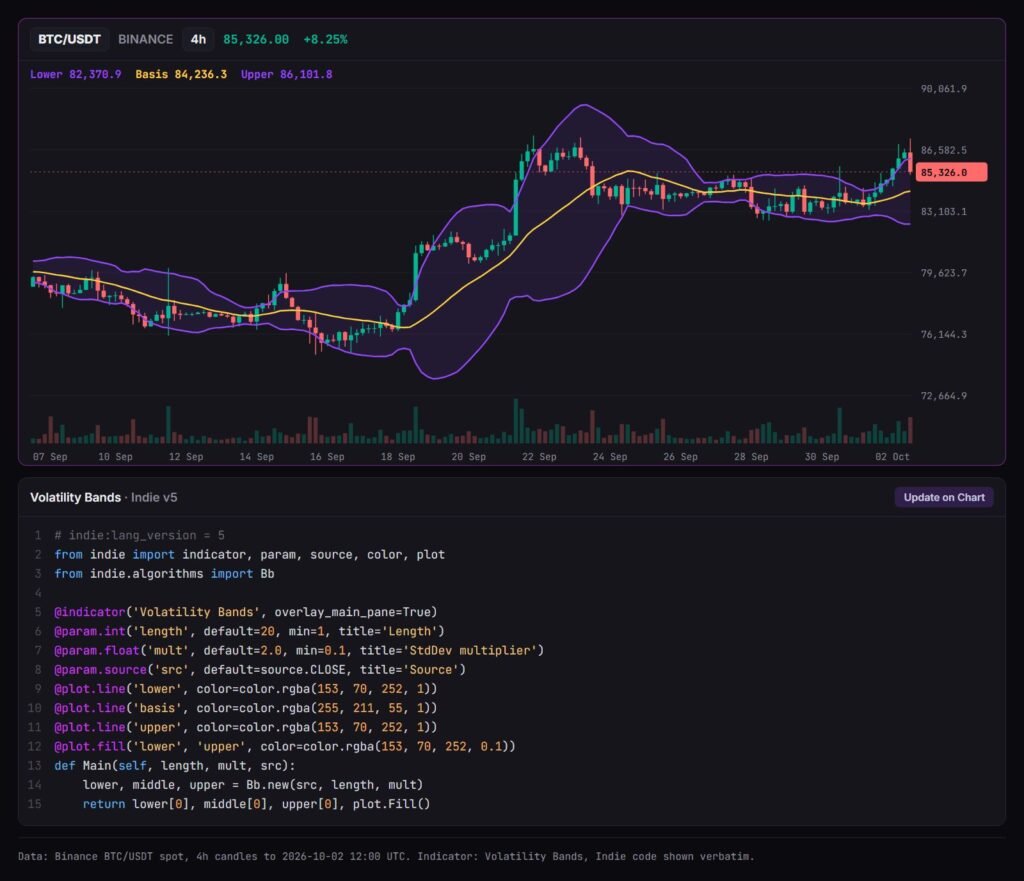Click the 30 Sep date axis label
The height and width of the screenshot is (881, 1024).
[x=822, y=457]
